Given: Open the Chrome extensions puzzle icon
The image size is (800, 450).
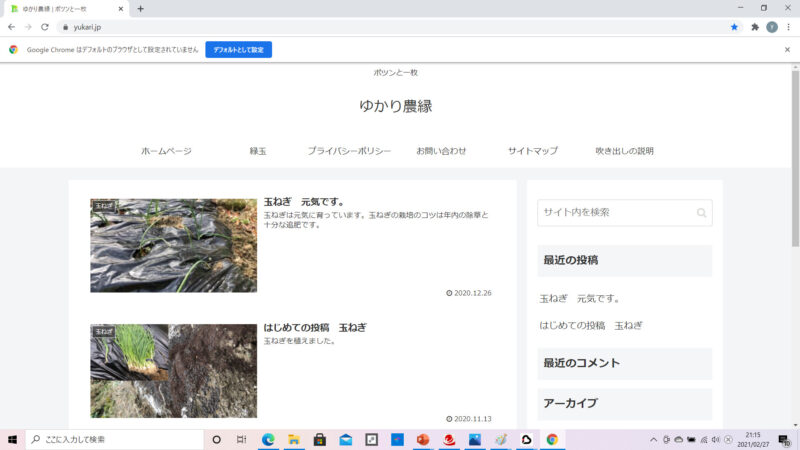Looking at the screenshot, I should coord(755,27).
